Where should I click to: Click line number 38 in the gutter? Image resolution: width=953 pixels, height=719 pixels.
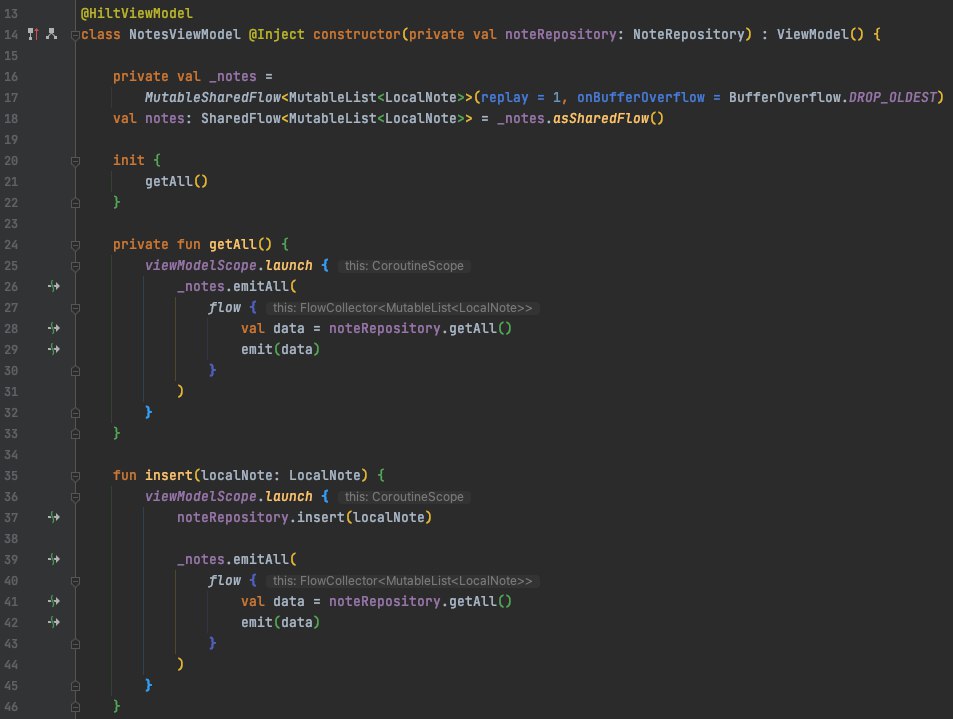click(x=11, y=538)
